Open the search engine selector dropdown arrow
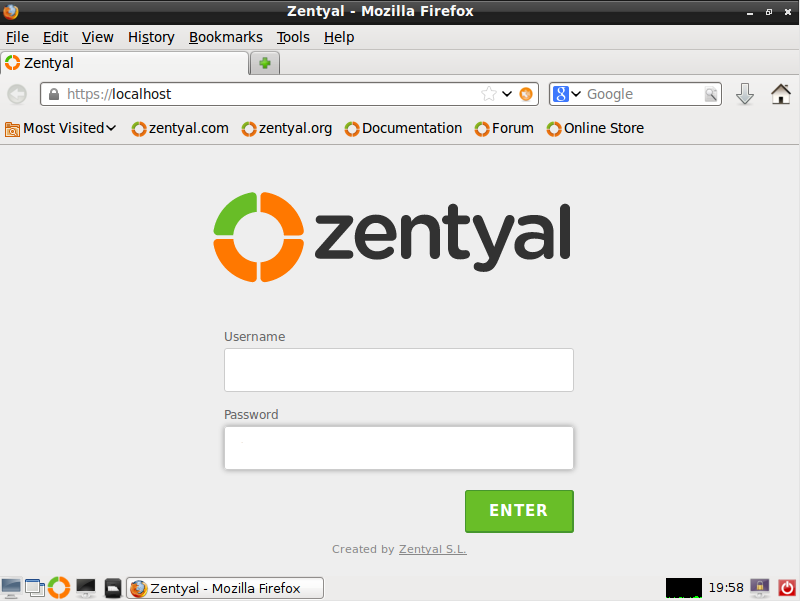 click(576, 94)
